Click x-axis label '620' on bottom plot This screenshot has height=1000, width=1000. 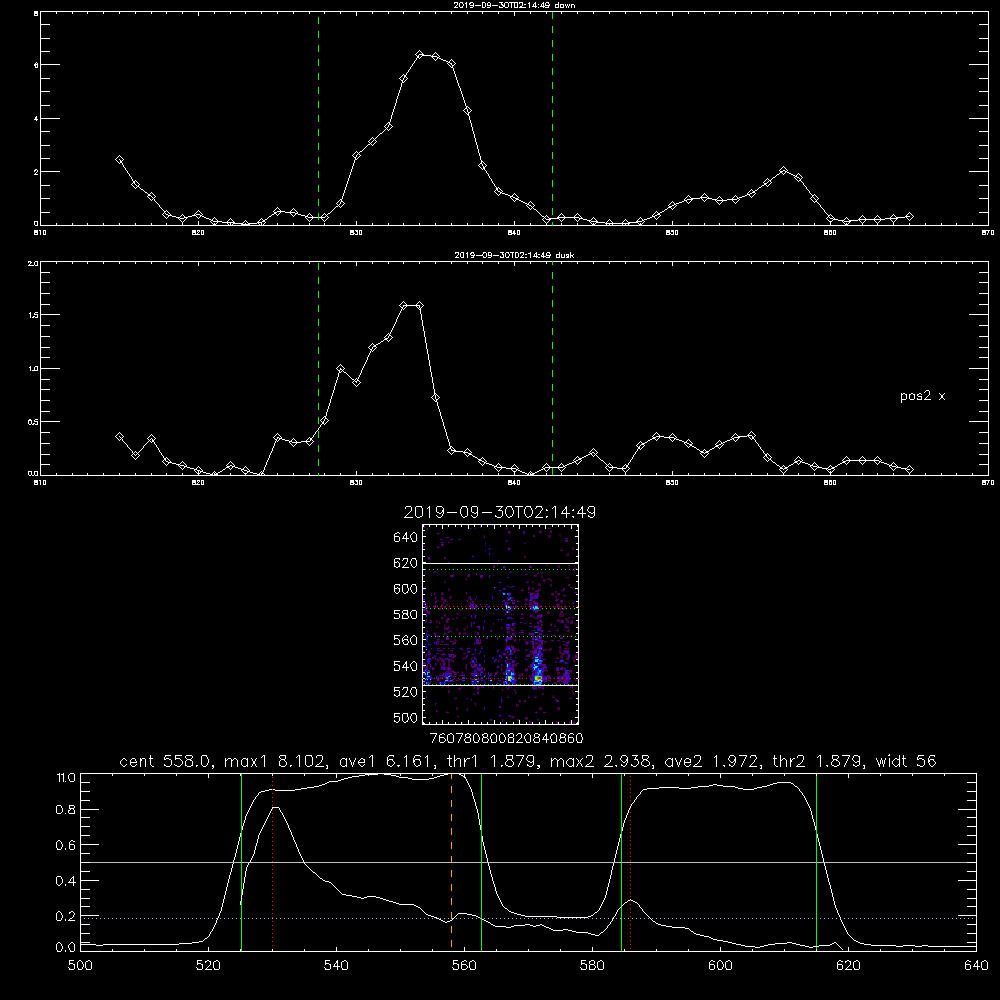[848, 966]
